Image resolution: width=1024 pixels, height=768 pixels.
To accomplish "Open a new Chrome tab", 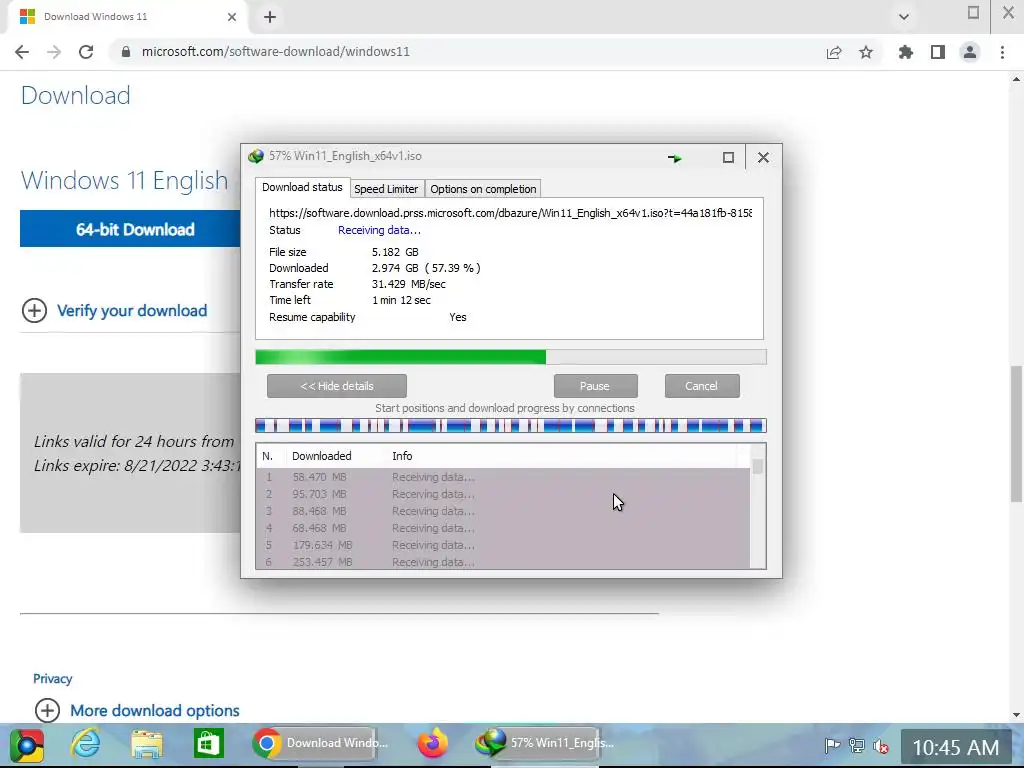I will (x=270, y=17).
